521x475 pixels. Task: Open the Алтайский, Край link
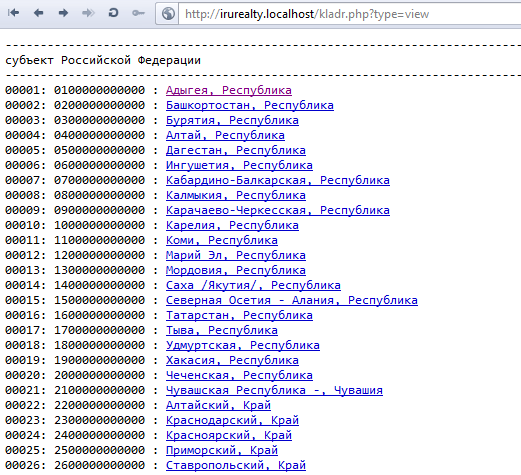pyautogui.click(x=218, y=405)
